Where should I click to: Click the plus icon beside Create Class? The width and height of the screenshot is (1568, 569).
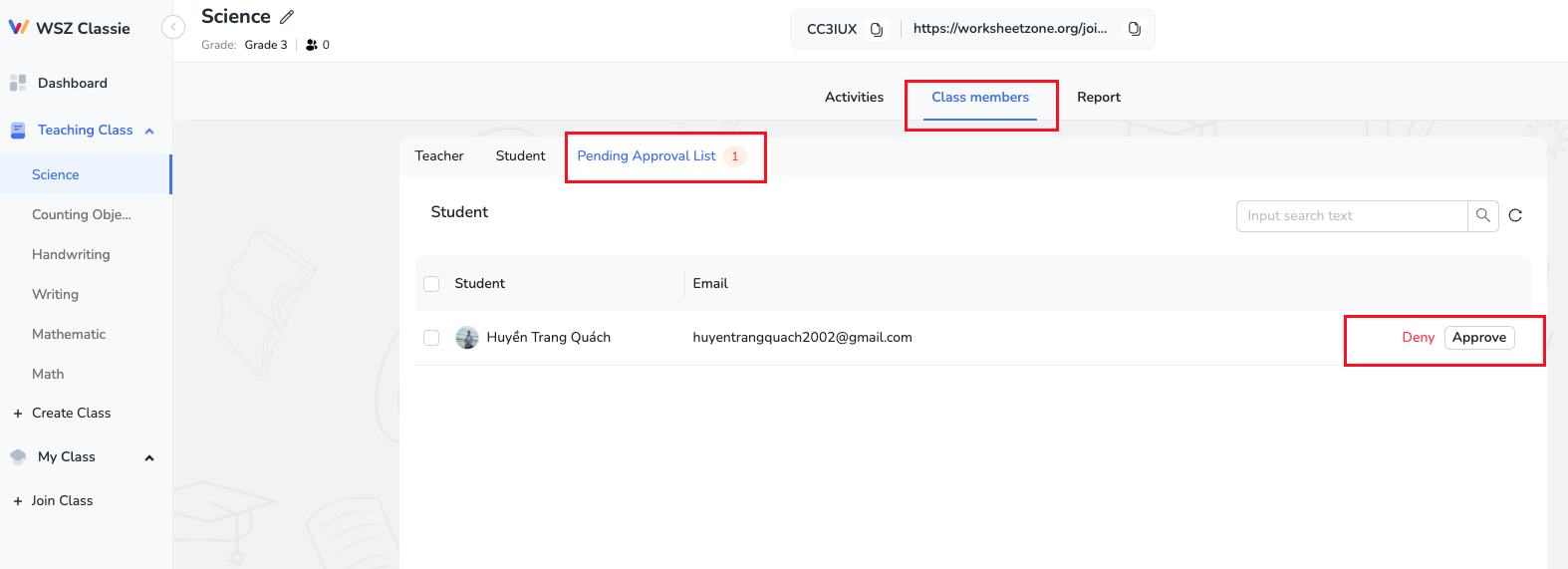point(18,414)
